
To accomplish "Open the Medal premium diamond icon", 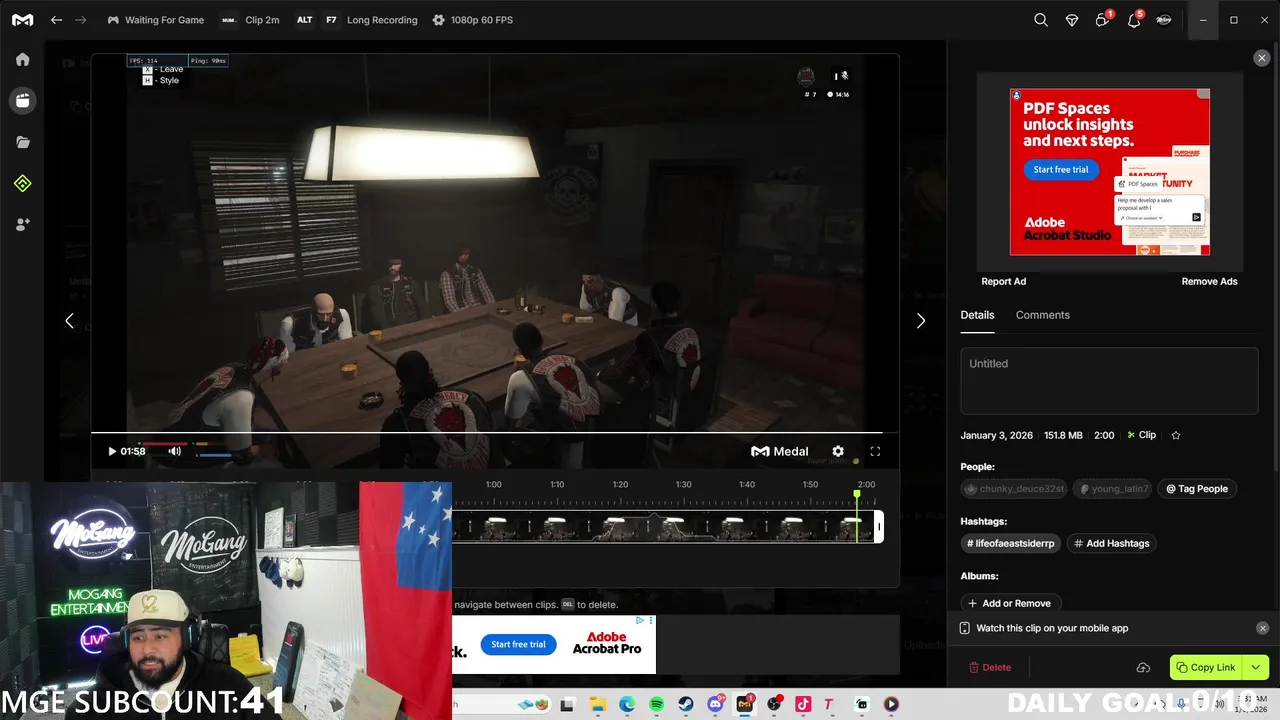I will coord(1072,20).
